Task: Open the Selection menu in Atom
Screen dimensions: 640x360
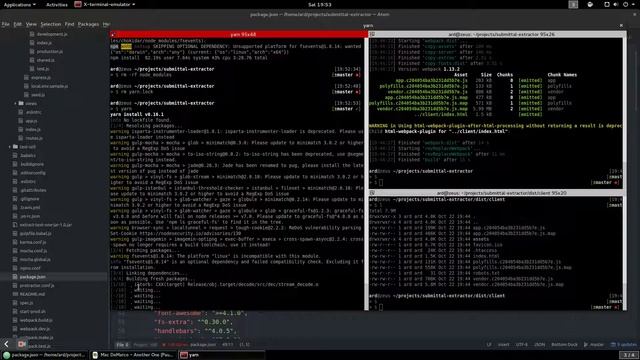Action: tap(51, 24)
